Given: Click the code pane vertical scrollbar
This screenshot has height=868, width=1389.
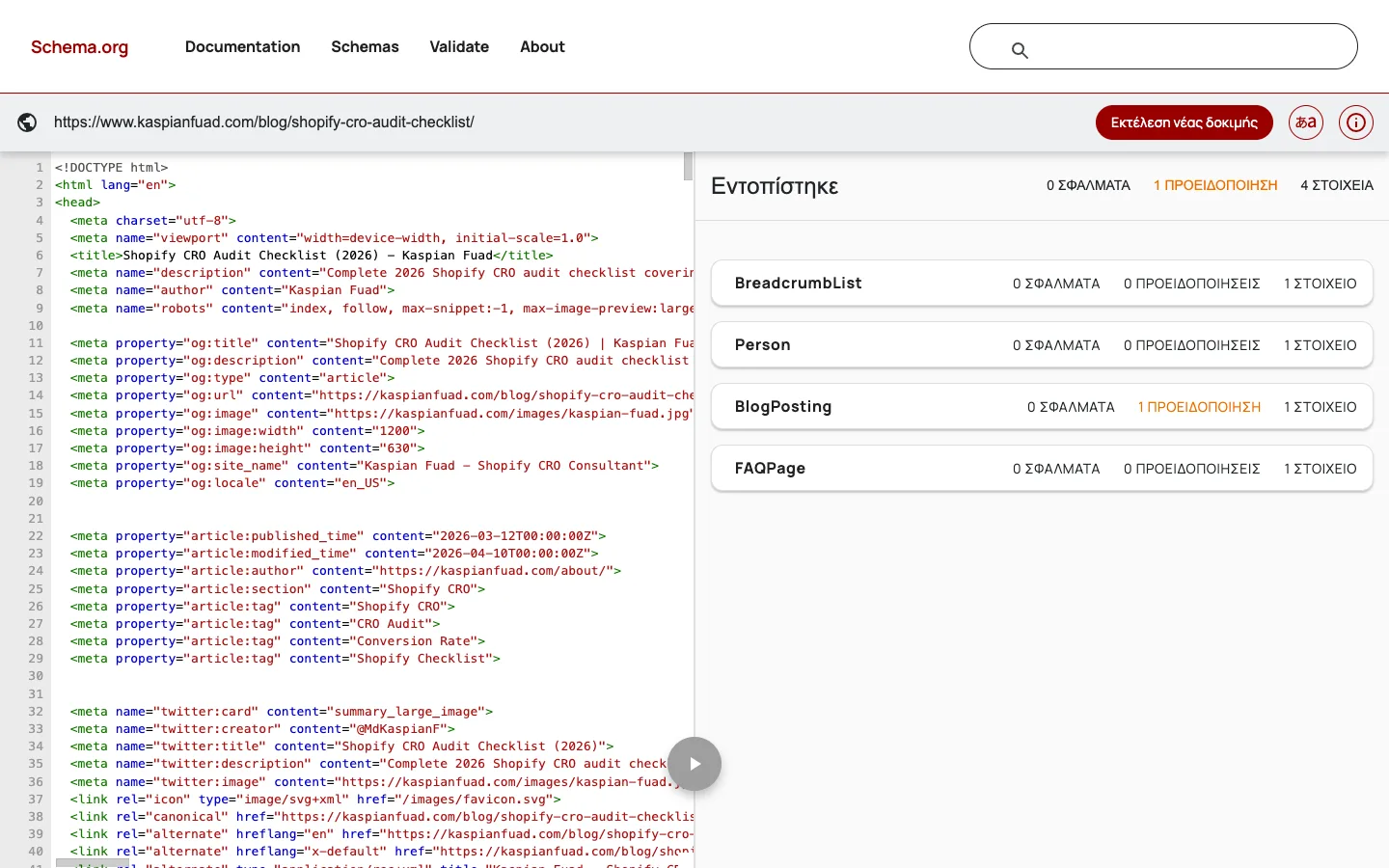Looking at the screenshot, I should (688, 166).
